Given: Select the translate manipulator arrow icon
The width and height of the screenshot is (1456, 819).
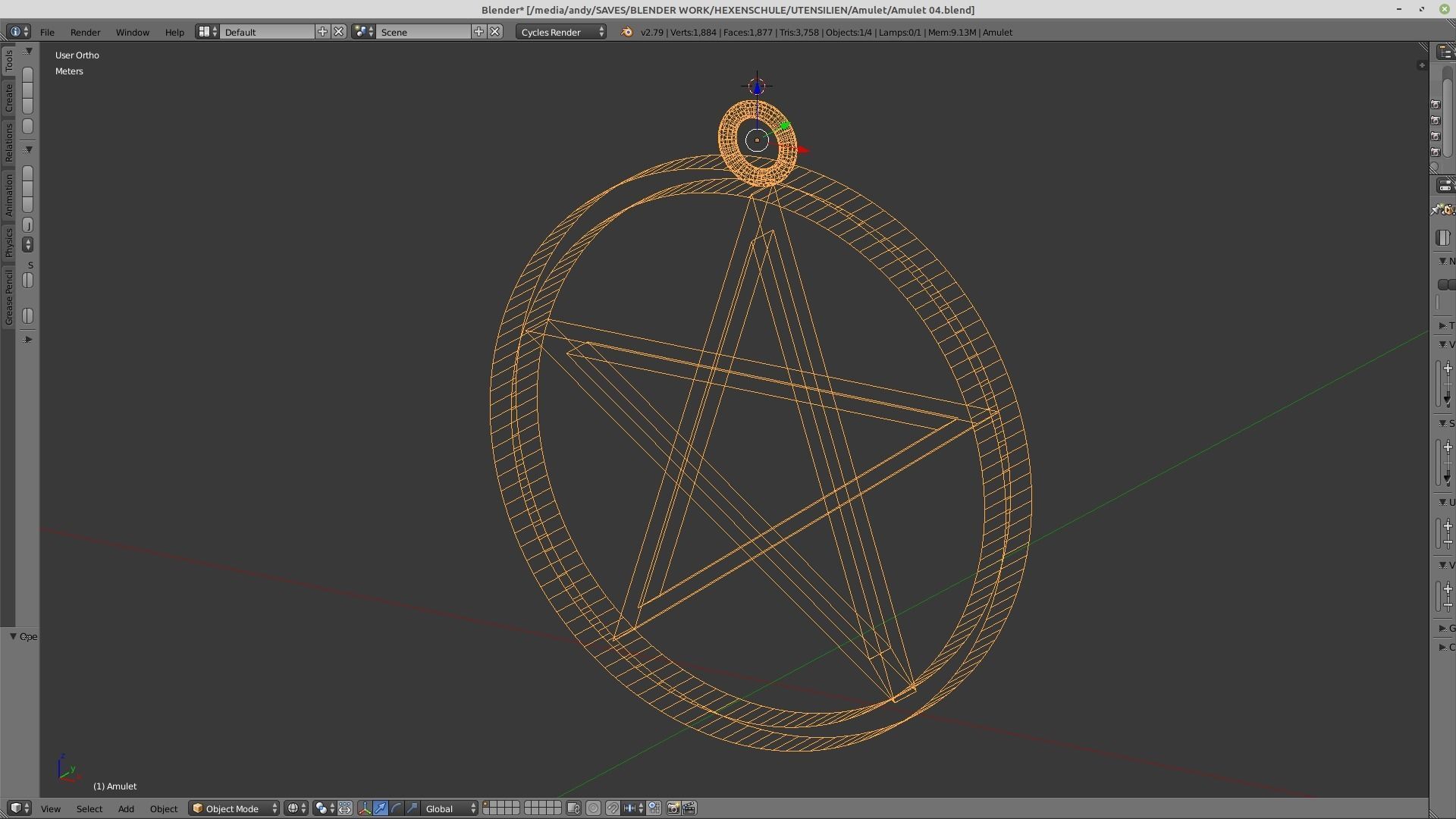Looking at the screenshot, I should click(x=381, y=808).
